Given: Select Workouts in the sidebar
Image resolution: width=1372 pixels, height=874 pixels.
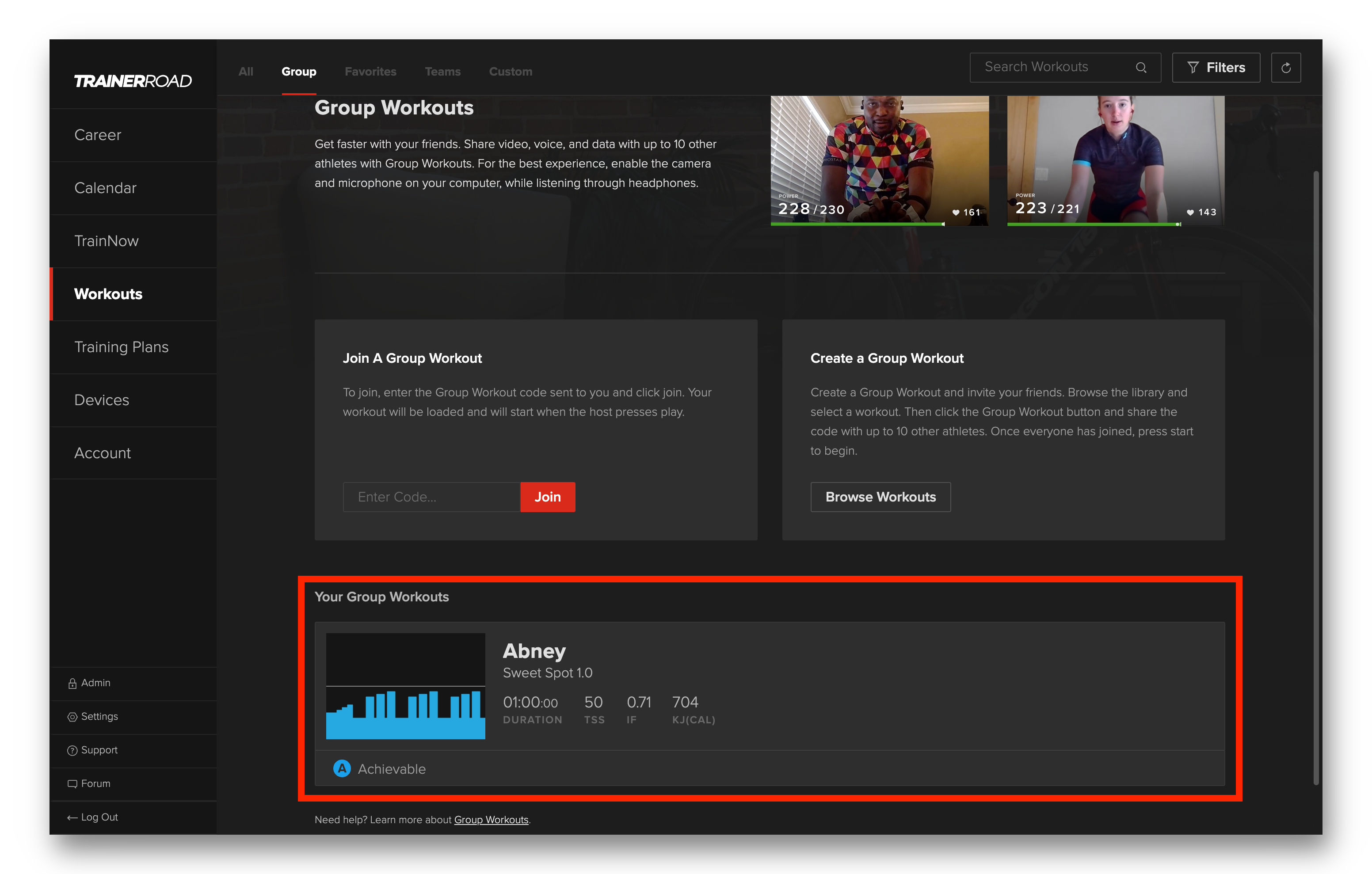Looking at the screenshot, I should 133,294.
